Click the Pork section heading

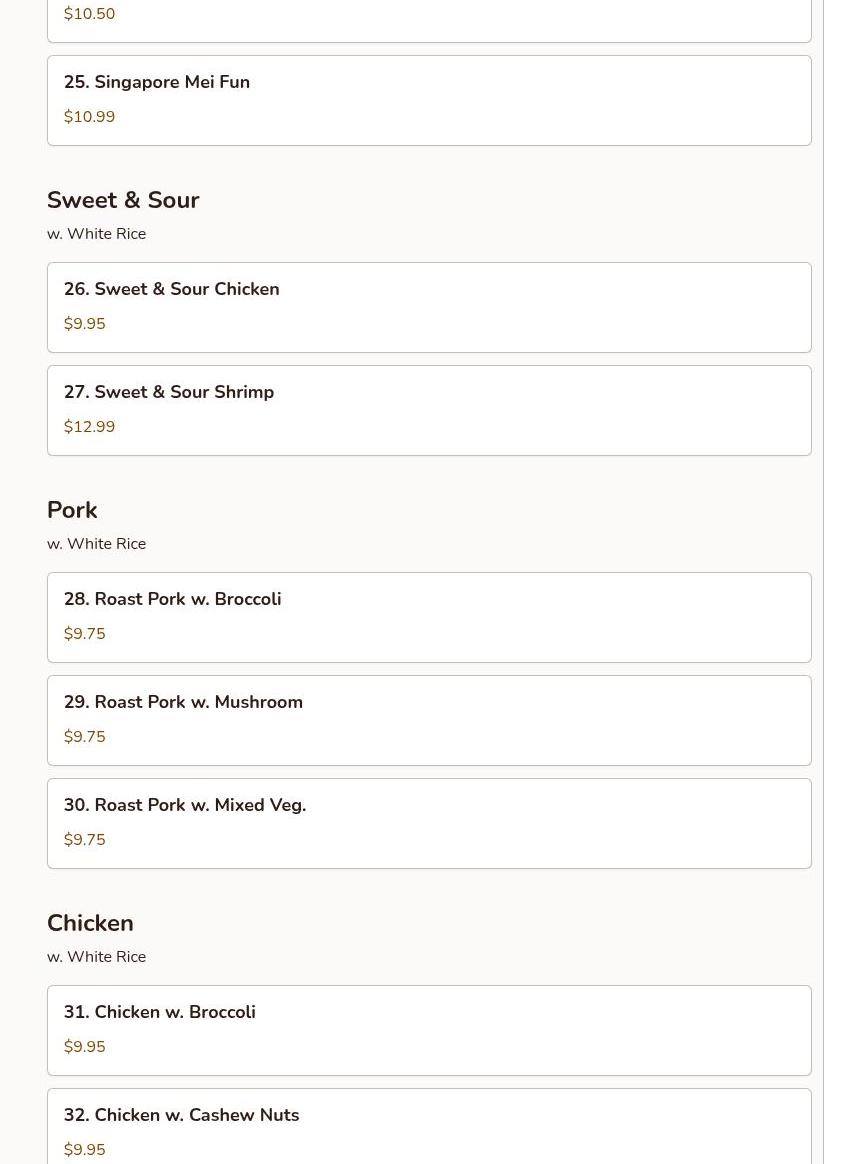point(72,510)
